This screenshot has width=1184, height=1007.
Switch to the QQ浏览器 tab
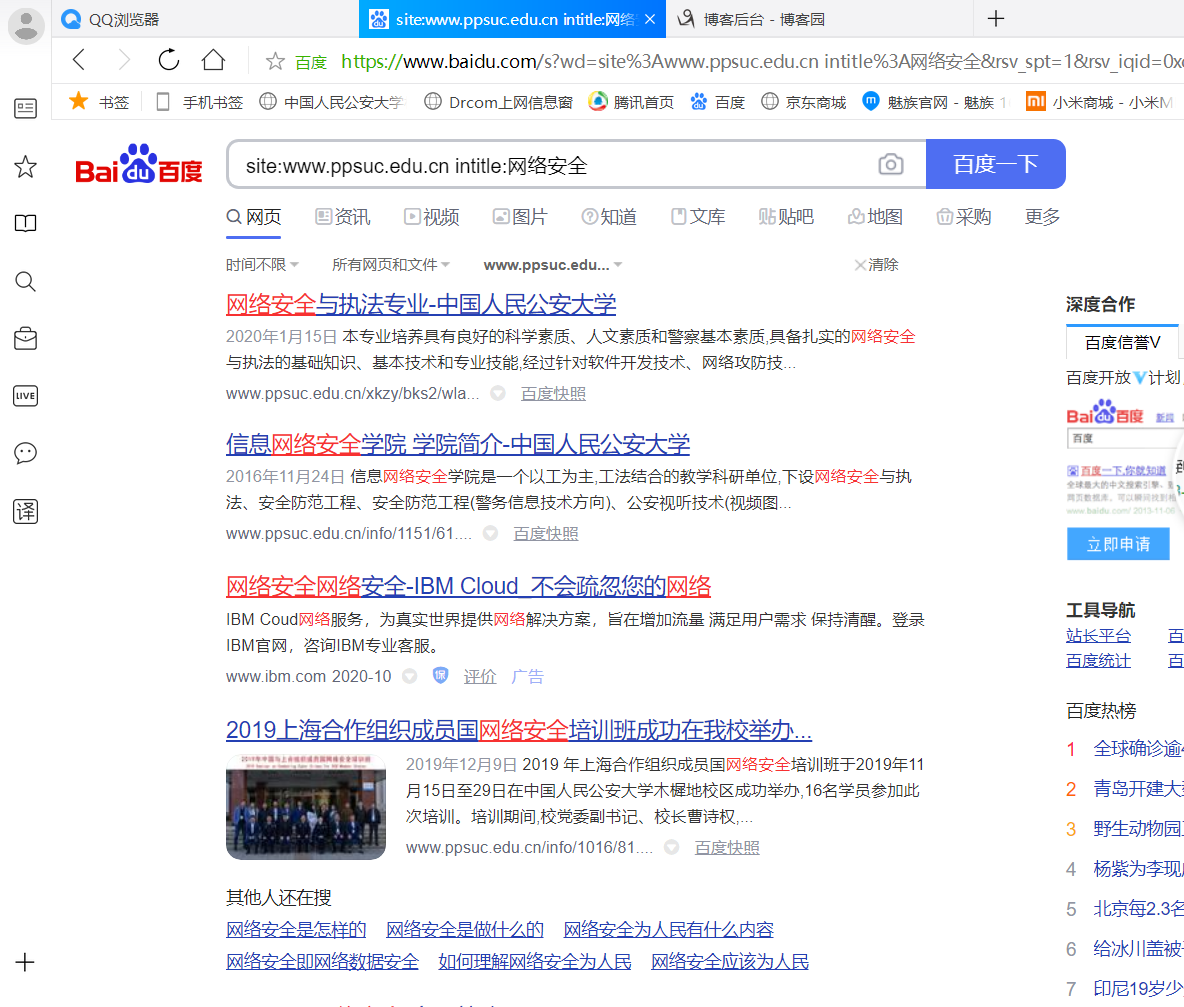pyautogui.click(x=204, y=19)
